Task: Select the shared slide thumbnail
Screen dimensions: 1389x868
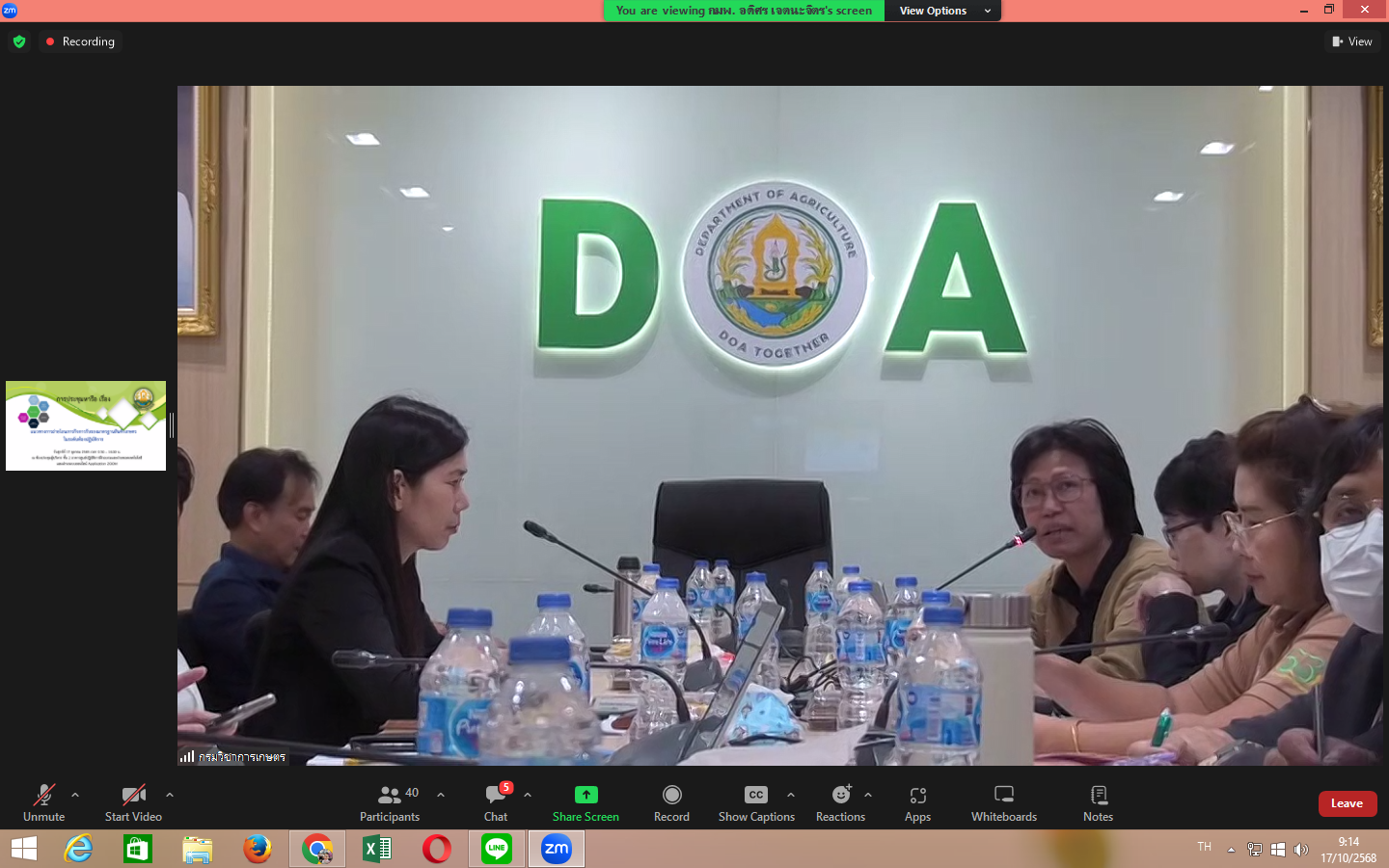Action: pos(86,425)
